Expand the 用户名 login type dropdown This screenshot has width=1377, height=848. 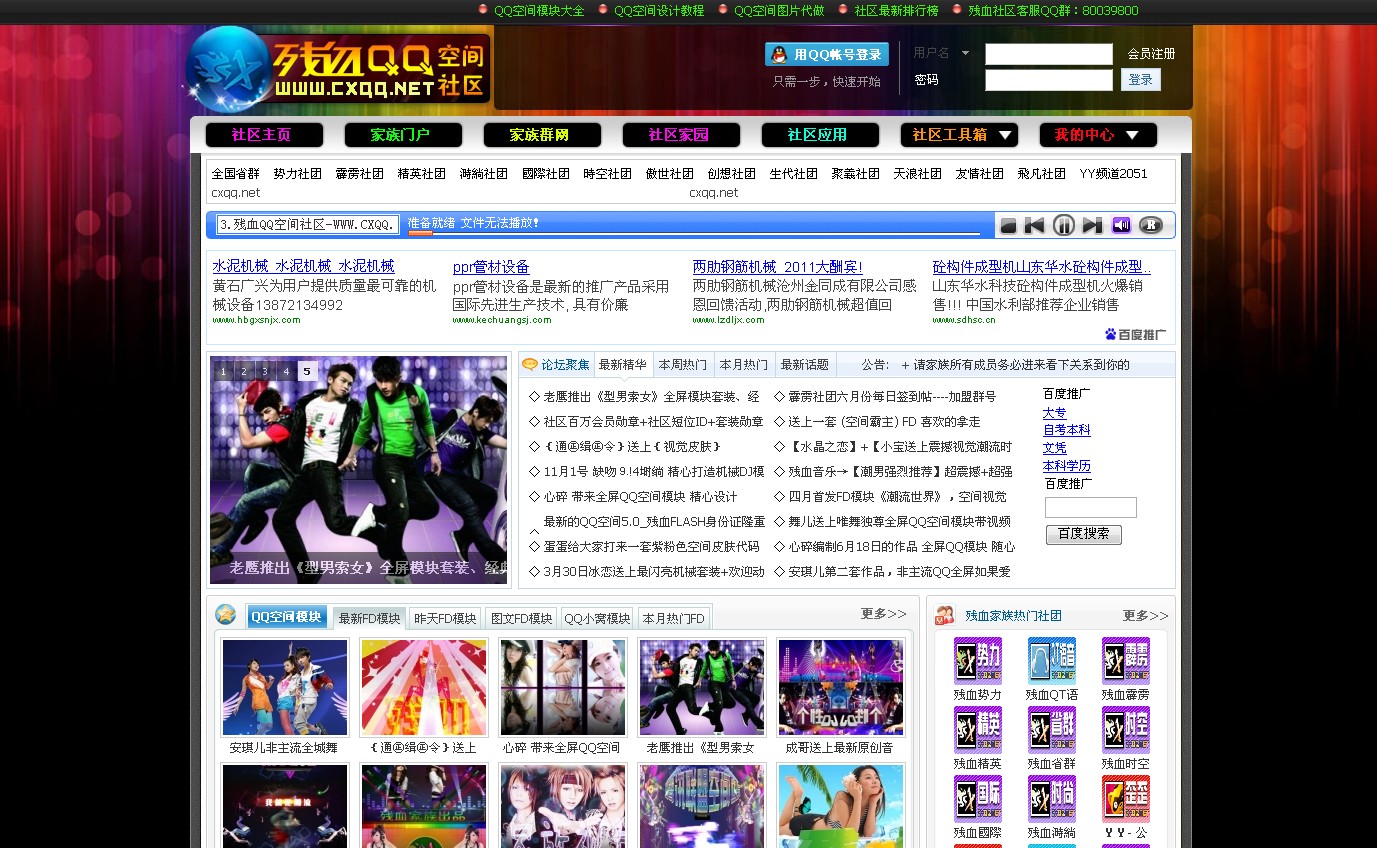965,53
